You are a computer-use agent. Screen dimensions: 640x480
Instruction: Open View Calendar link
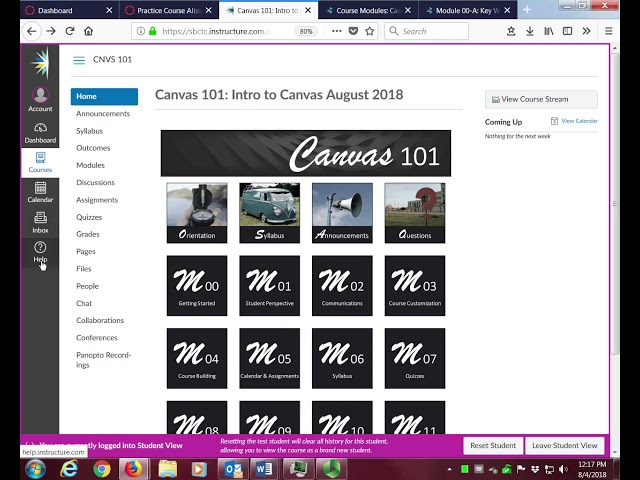coord(574,121)
